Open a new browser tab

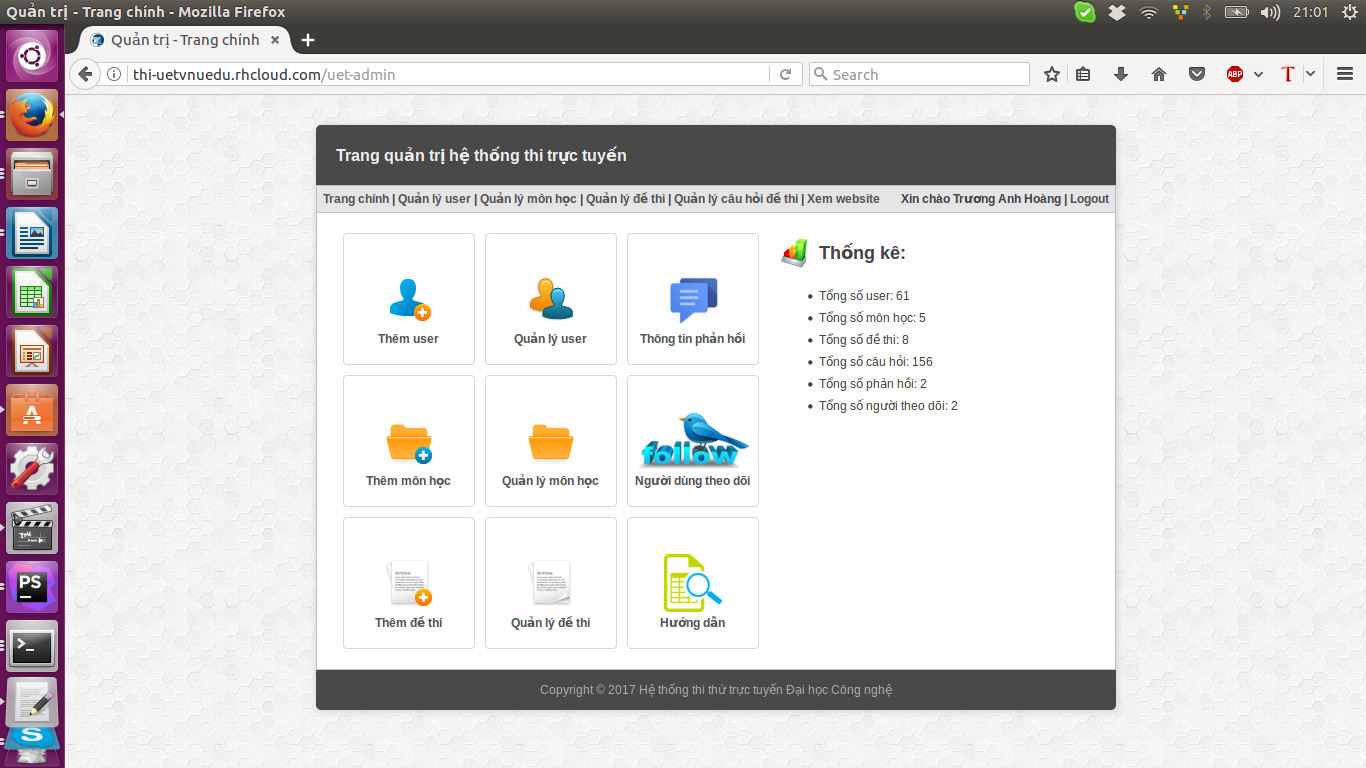[308, 40]
